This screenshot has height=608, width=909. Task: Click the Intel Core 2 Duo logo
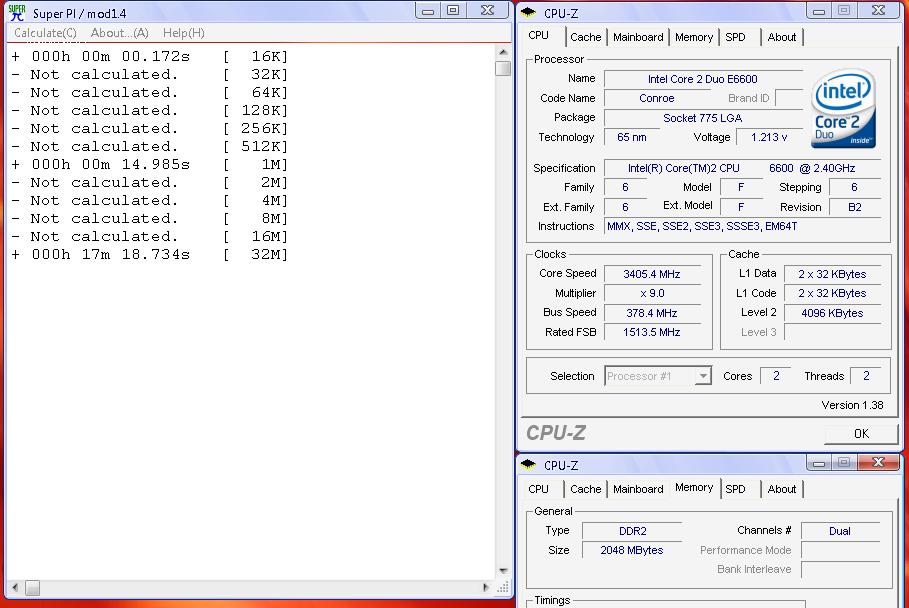[x=843, y=108]
